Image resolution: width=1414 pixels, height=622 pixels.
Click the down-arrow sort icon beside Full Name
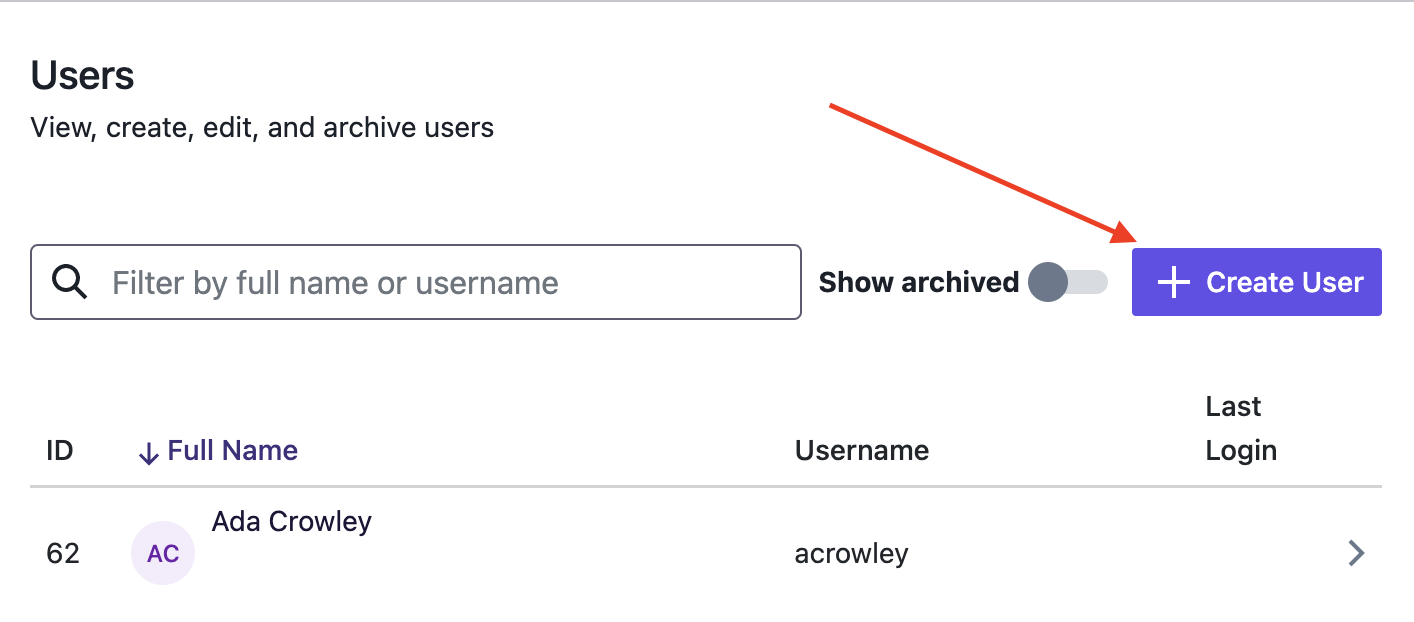tap(148, 453)
